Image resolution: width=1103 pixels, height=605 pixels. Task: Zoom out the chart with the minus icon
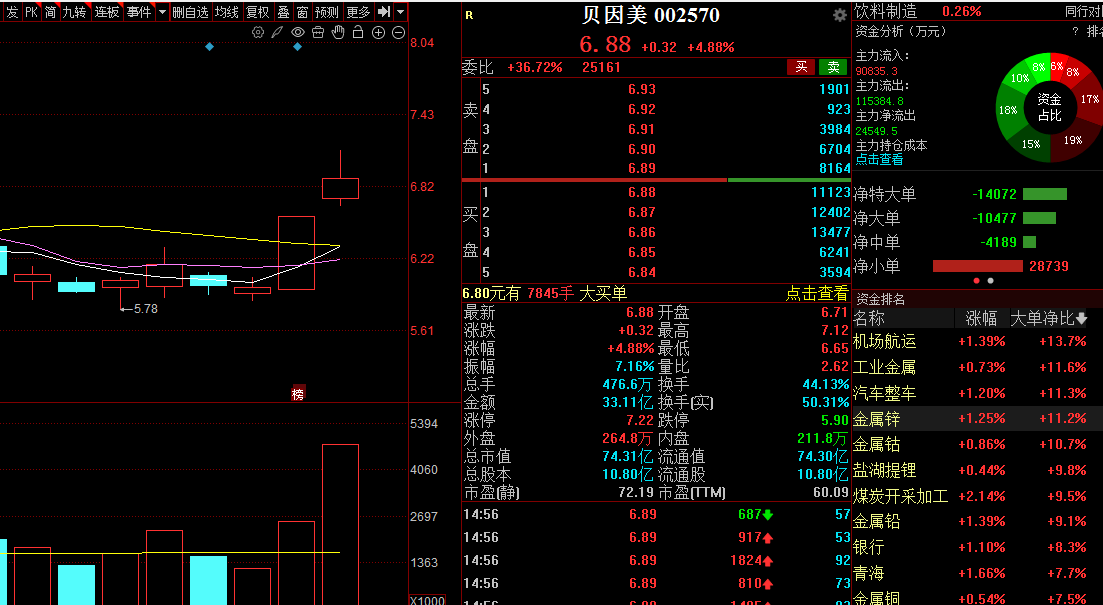[x=398, y=32]
